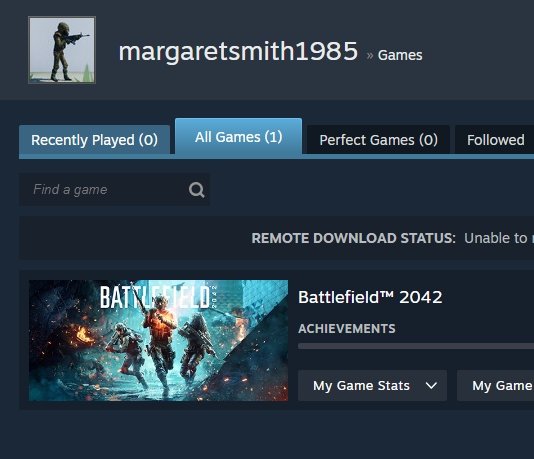
Task: Click the REMOTE DOWNLOAD STATUS label
Action: tap(353, 238)
